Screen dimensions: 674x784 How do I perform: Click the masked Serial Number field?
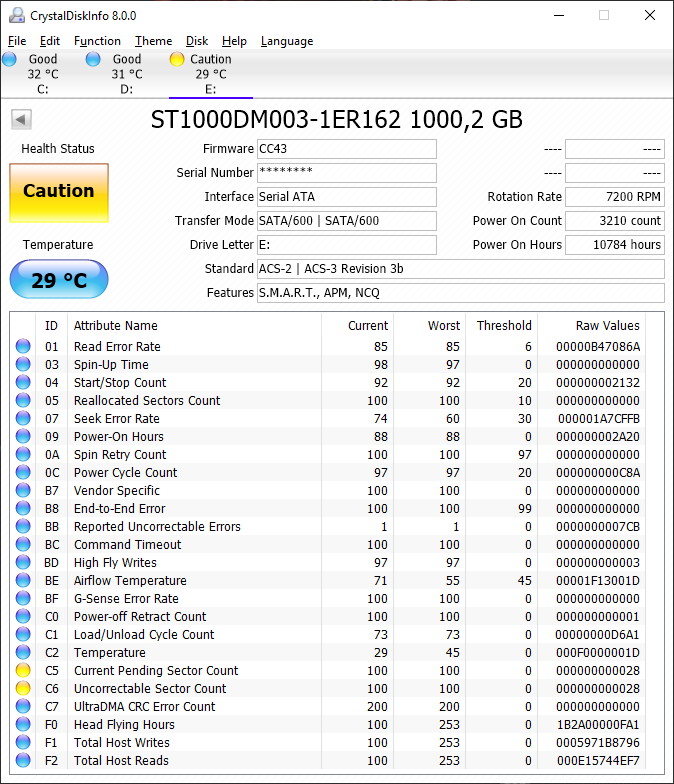click(x=346, y=172)
